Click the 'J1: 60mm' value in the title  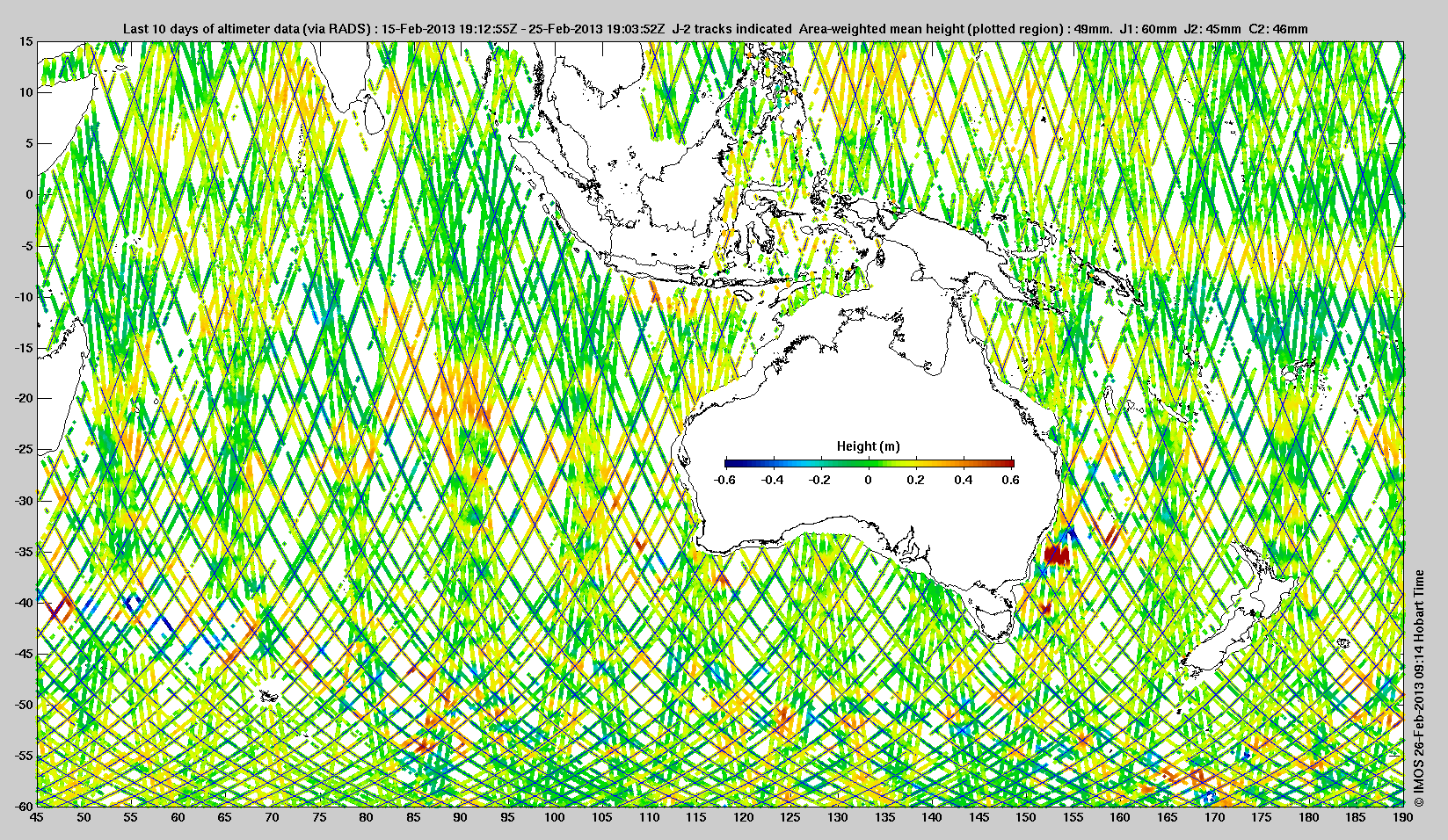click(1148, 29)
